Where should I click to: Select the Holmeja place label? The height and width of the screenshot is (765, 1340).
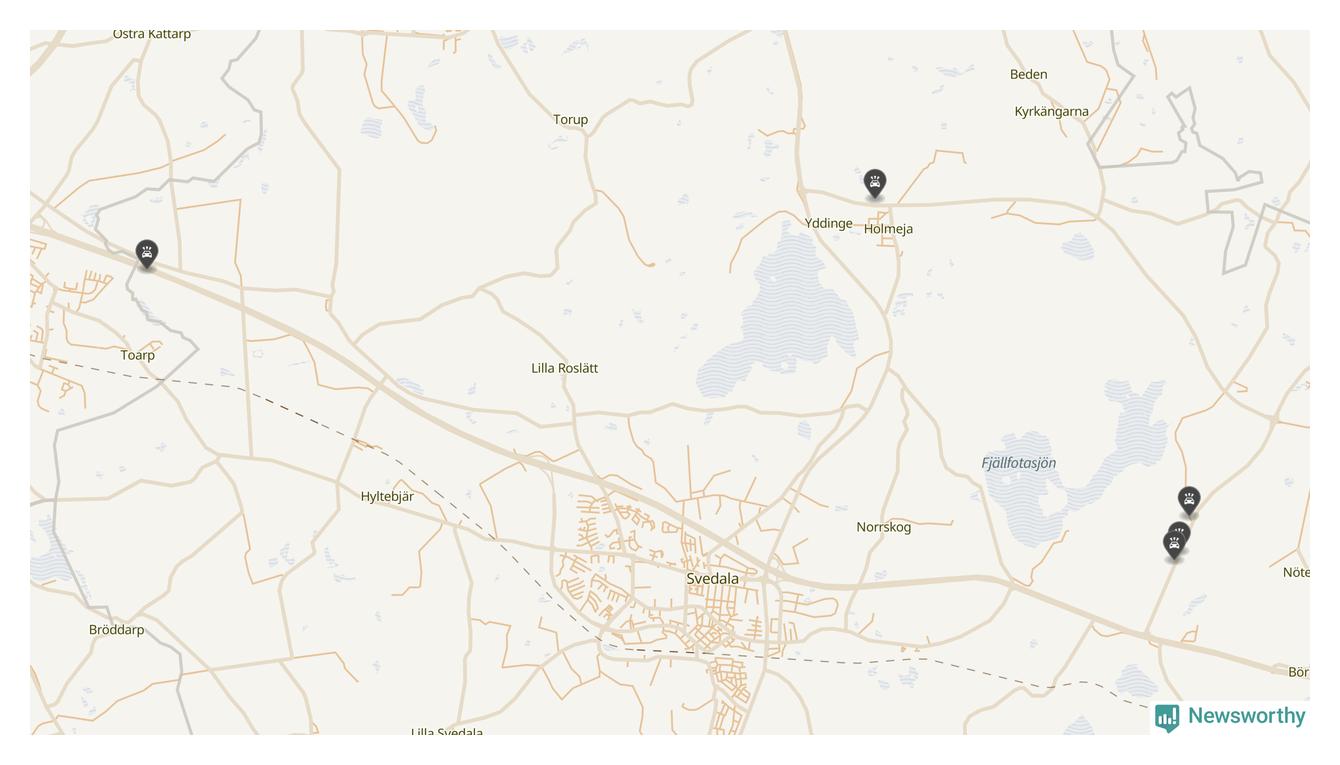[889, 229]
